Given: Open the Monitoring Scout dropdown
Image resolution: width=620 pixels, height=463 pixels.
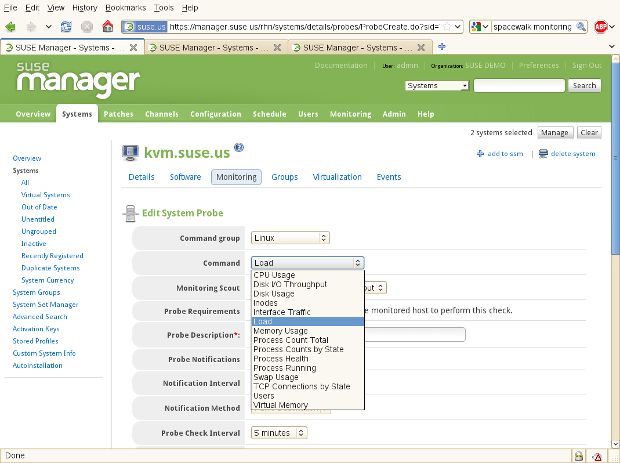Looking at the screenshot, I should point(376,287).
